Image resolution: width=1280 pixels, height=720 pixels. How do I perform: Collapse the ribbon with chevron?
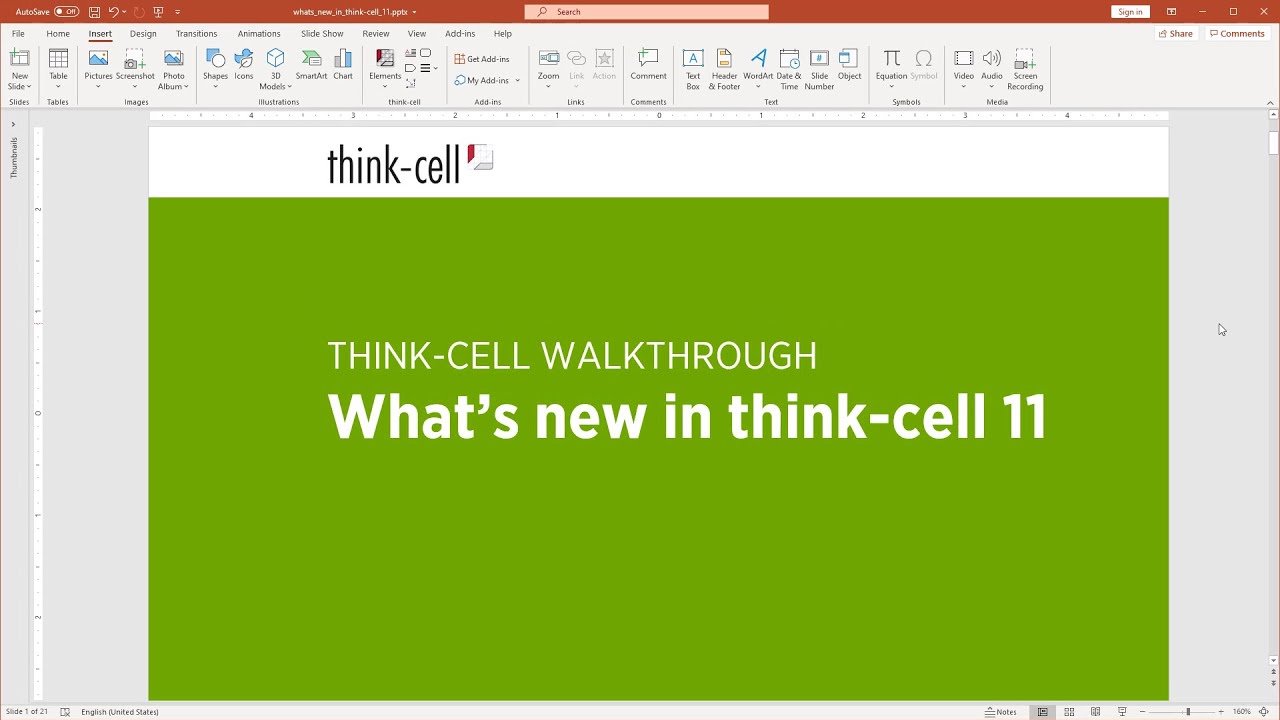pyautogui.click(x=1271, y=102)
